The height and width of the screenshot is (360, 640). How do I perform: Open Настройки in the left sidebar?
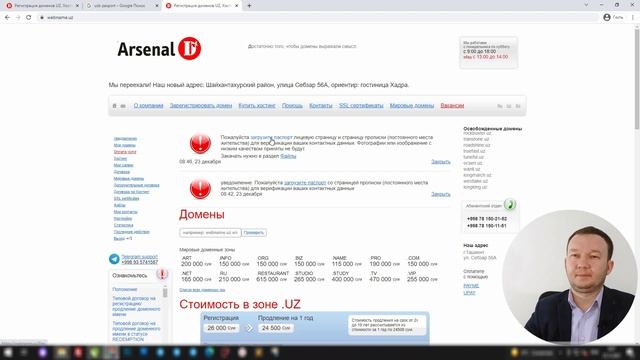coord(123,219)
